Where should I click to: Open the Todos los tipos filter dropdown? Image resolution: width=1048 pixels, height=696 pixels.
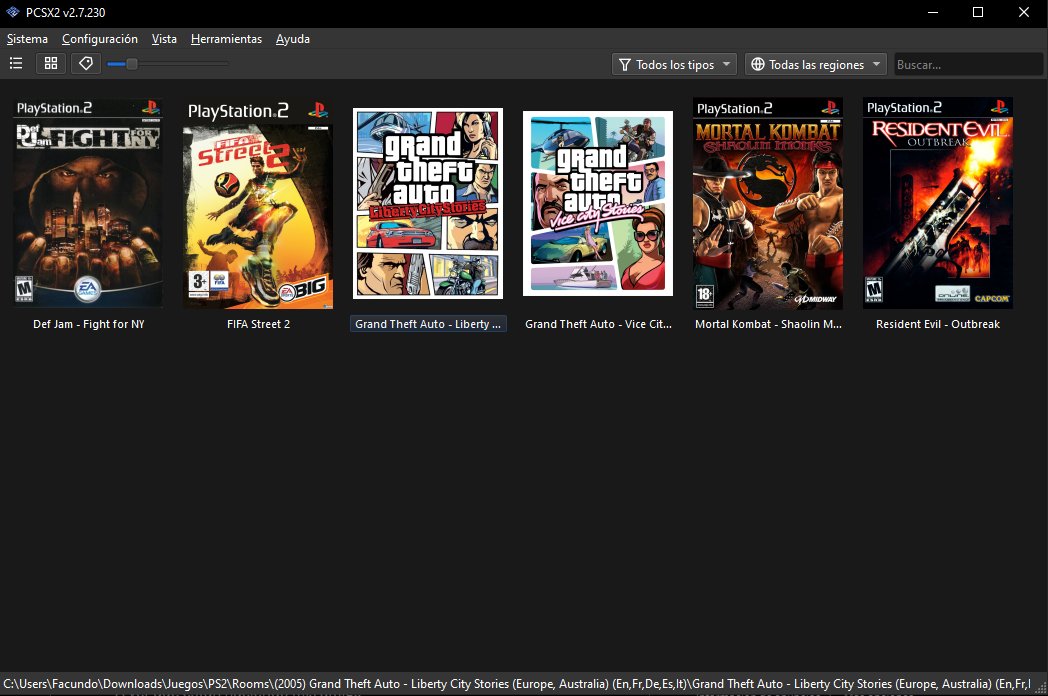click(x=674, y=64)
